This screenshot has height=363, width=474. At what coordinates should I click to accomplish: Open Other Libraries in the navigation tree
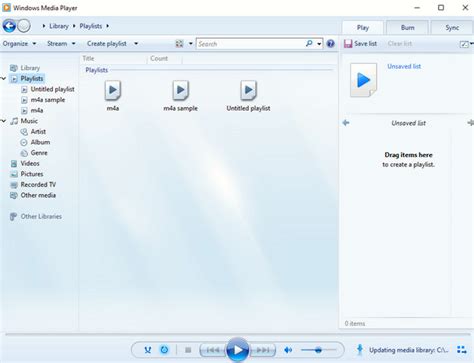[x=41, y=217]
